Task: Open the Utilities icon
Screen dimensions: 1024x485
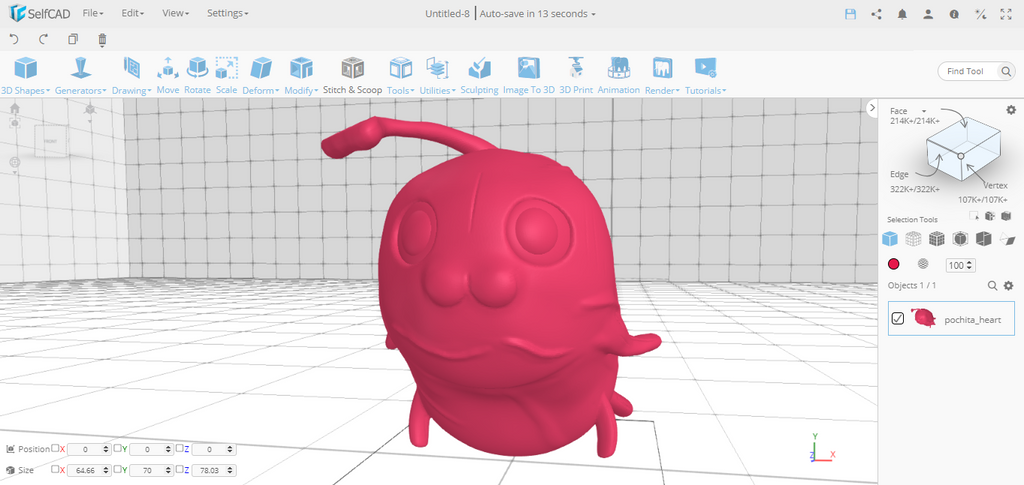Action: 437,68
